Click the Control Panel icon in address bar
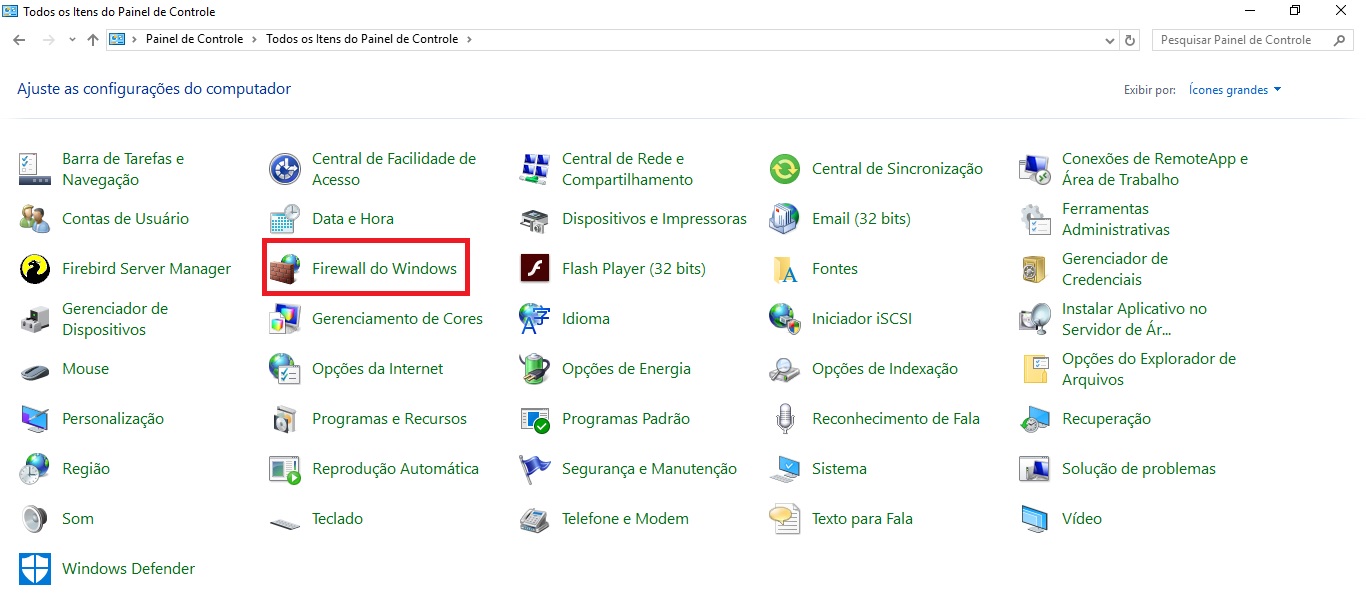Image resolution: width=1366 pixels, height=597 pixels. [x=117, y=40]
